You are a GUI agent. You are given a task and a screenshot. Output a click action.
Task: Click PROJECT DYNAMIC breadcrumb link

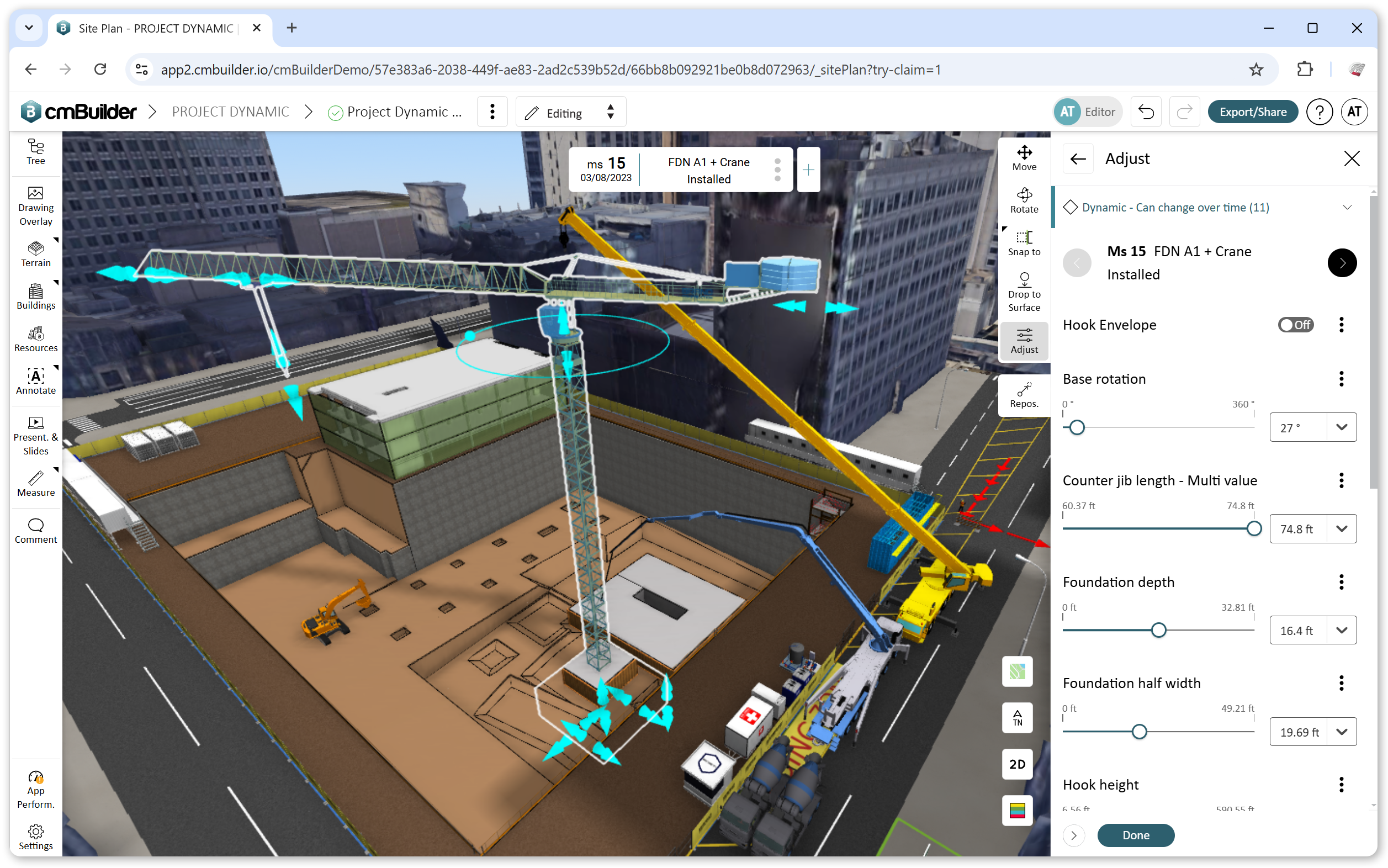[x=230, y=112]
